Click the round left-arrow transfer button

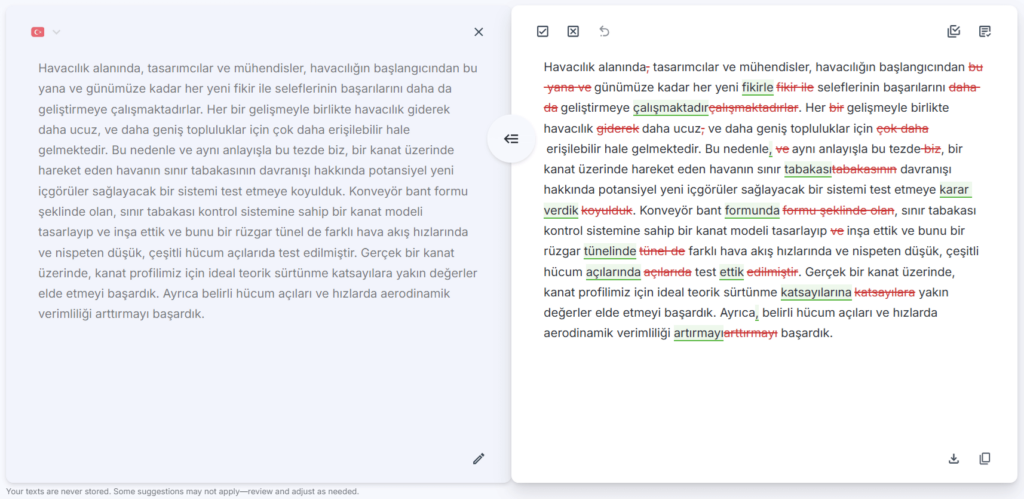pyautogui.click(x=511, y=139)
